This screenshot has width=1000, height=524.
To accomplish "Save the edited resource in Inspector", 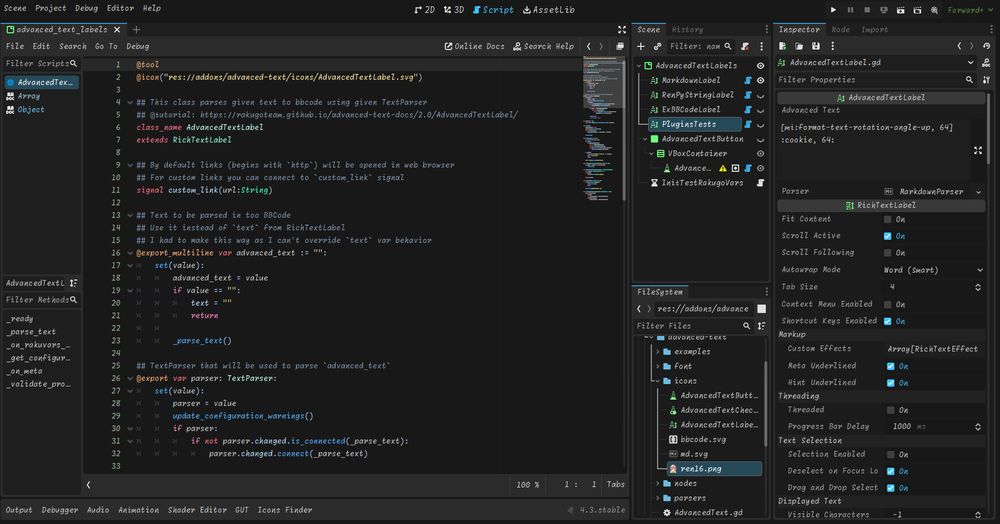I will [x=816, y=46].
